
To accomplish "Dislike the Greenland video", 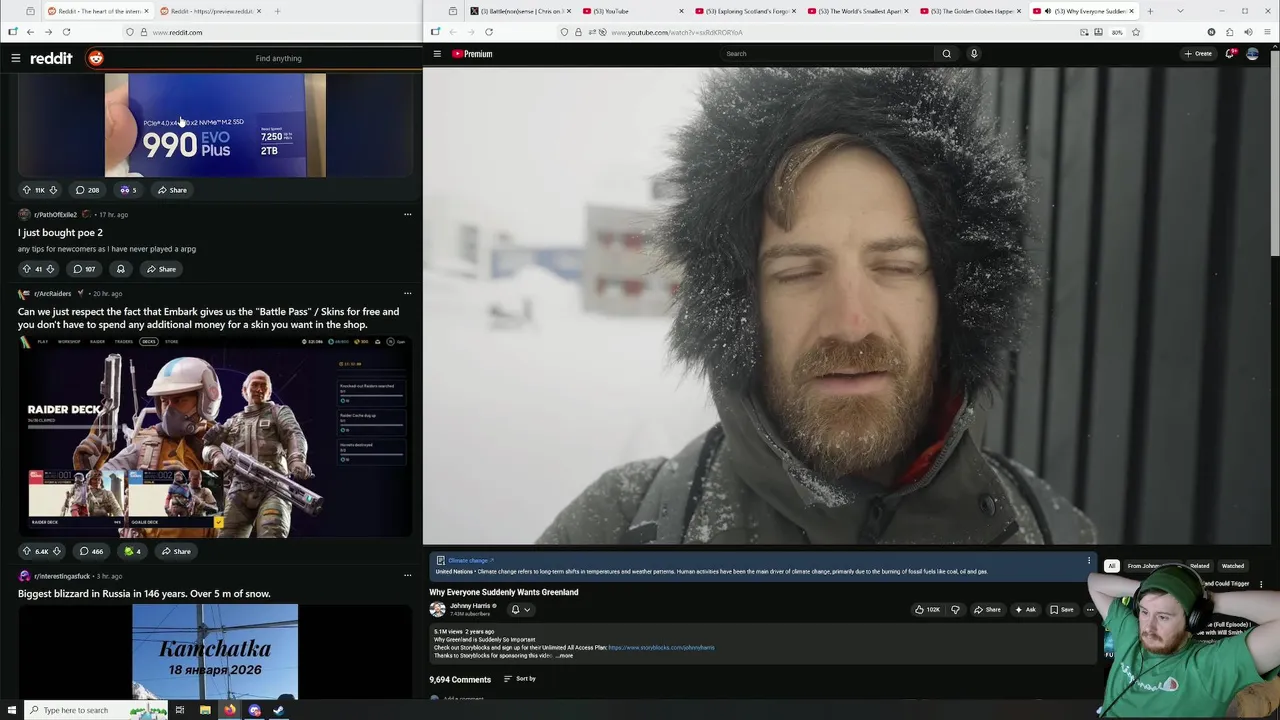I will coord(955,610).
